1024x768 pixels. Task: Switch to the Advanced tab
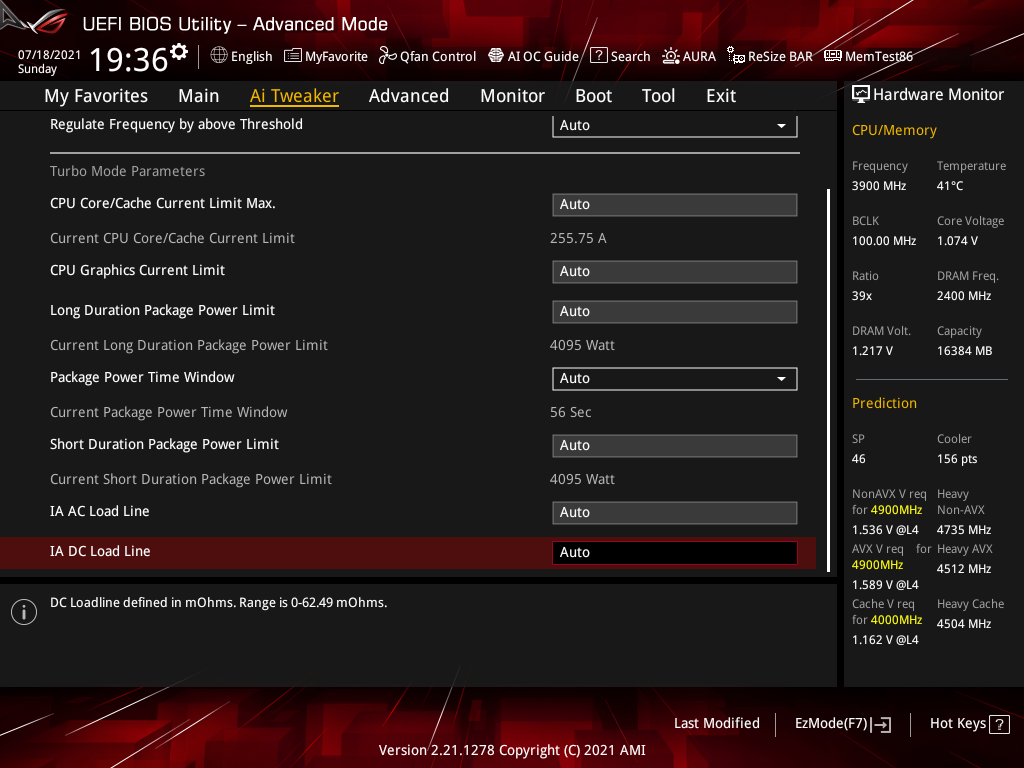coord(409,95)
